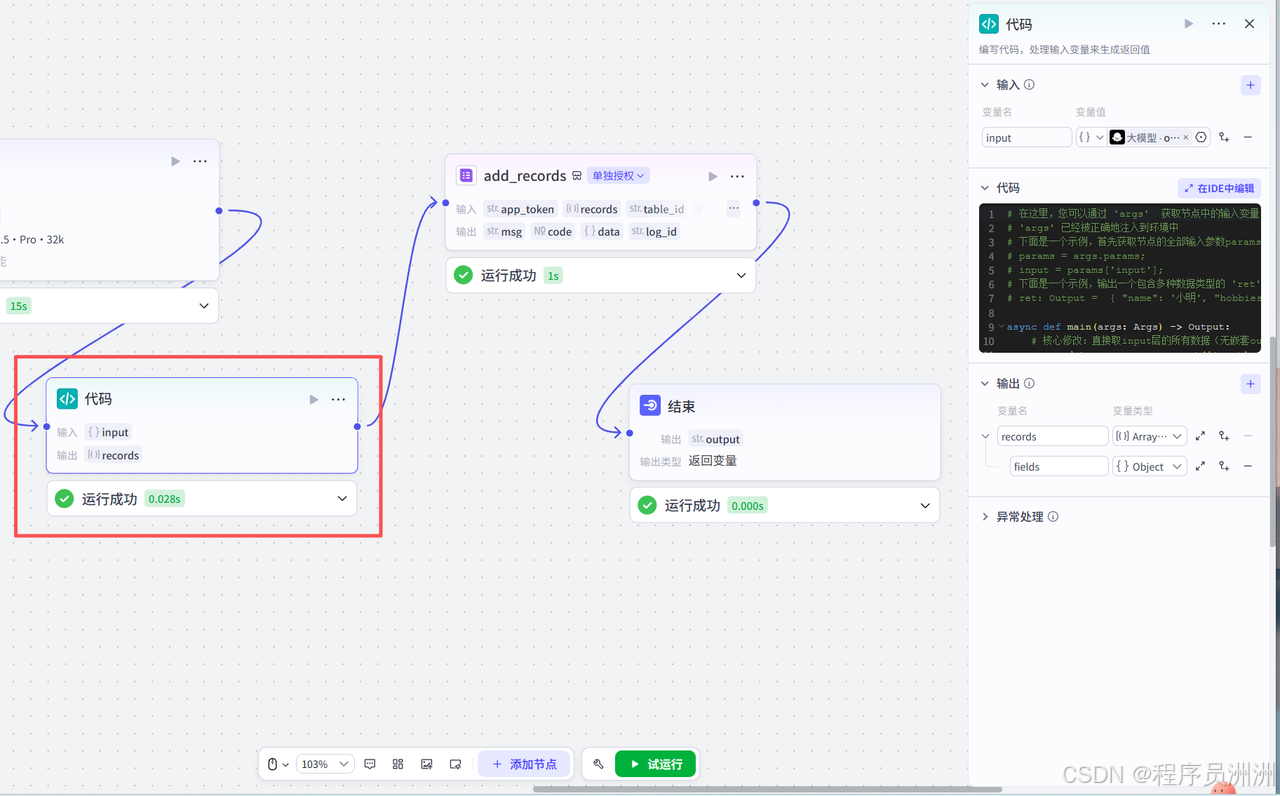Run the add_records node alone
This screenshot has height=796, width=1280.
713,176
